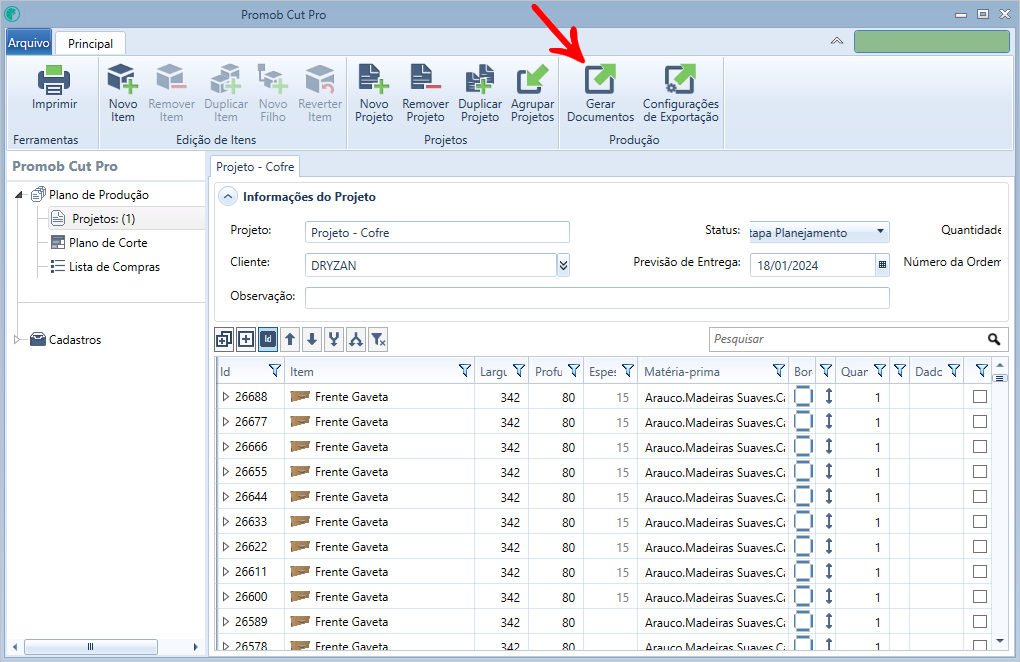Filter the Id column
This screenshot has width=1020, height=662.
click(x=275, y=371)
